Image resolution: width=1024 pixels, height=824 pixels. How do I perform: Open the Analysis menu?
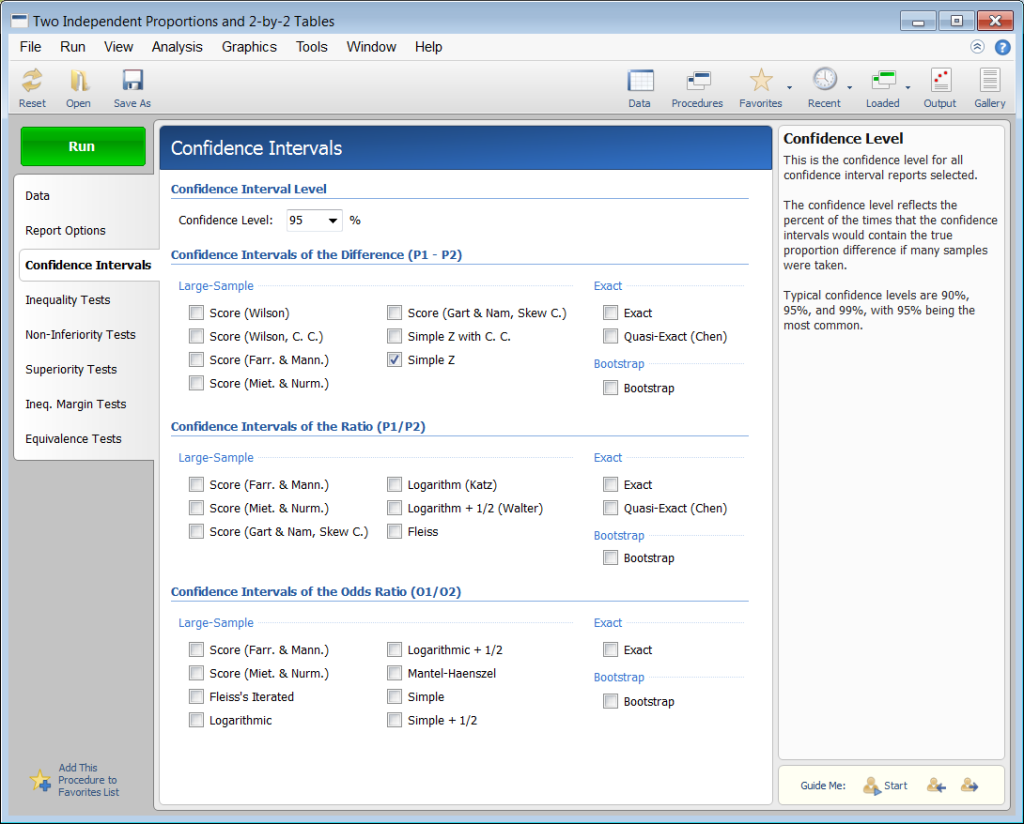(x=177, y=46)
